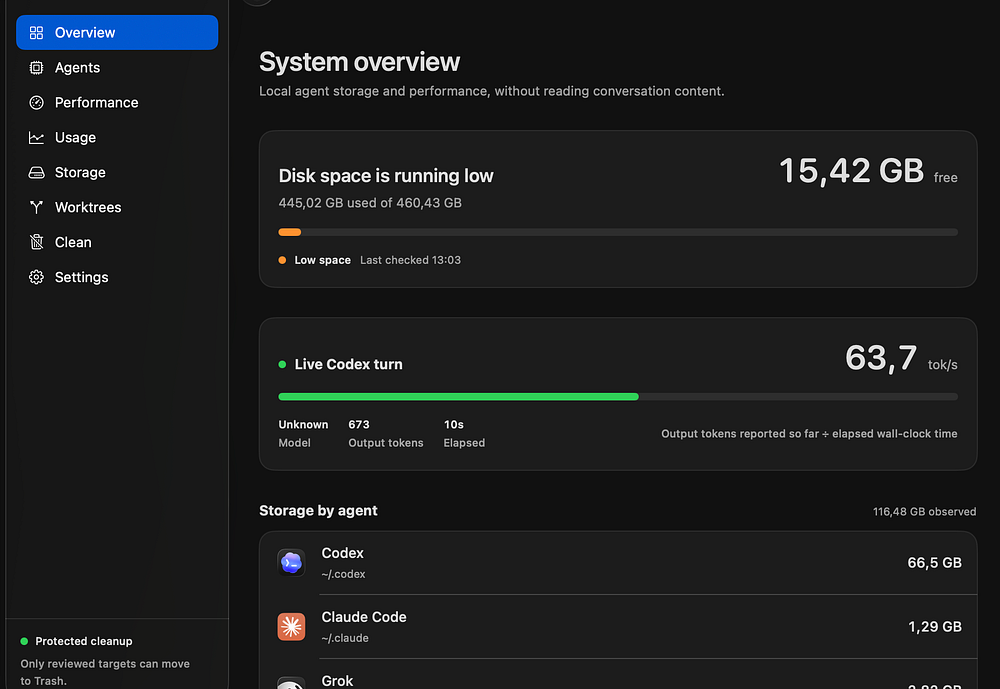
Task: Click the 10s elapsed value
Action: (453, 424)
